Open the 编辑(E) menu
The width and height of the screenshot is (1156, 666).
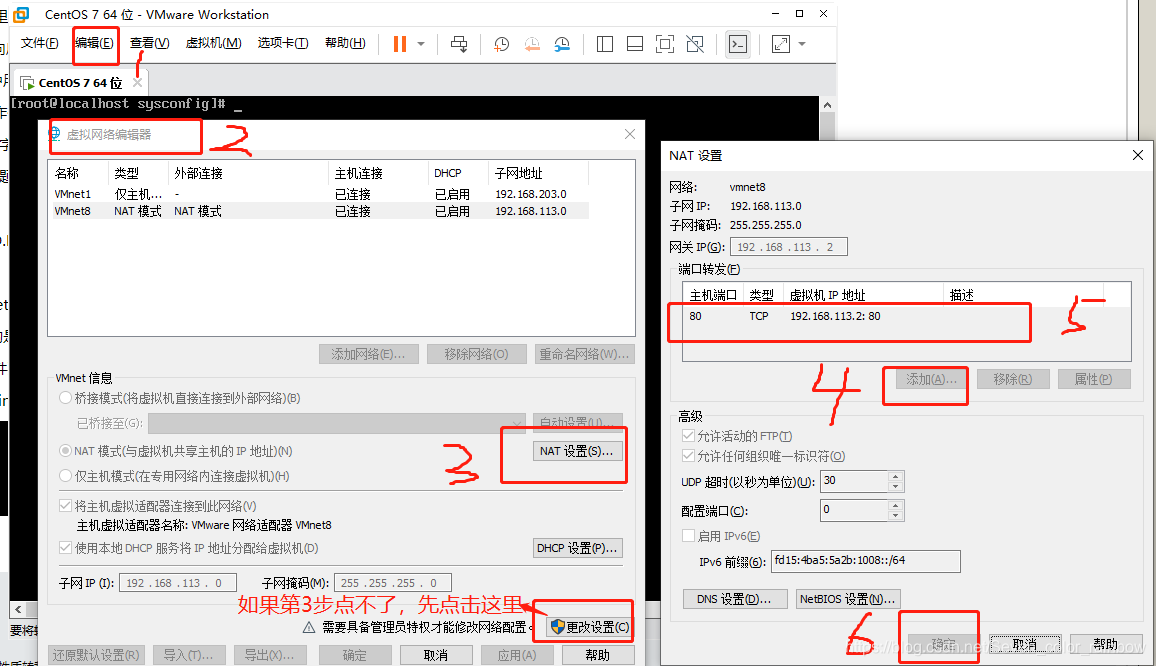tap(94, 43)
